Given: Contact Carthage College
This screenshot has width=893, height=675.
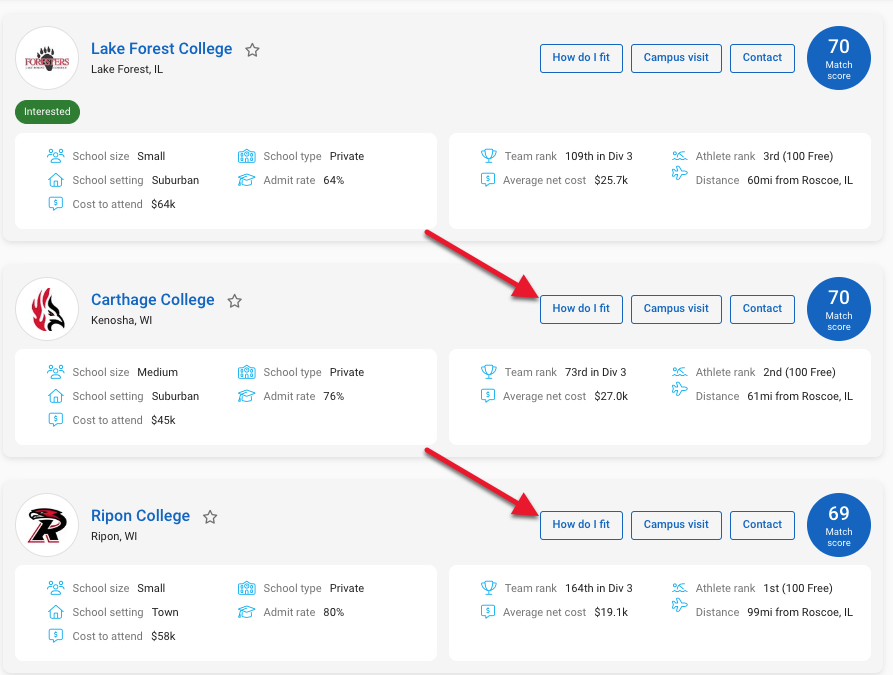Looking at the screenshot, I should point(762,309).
